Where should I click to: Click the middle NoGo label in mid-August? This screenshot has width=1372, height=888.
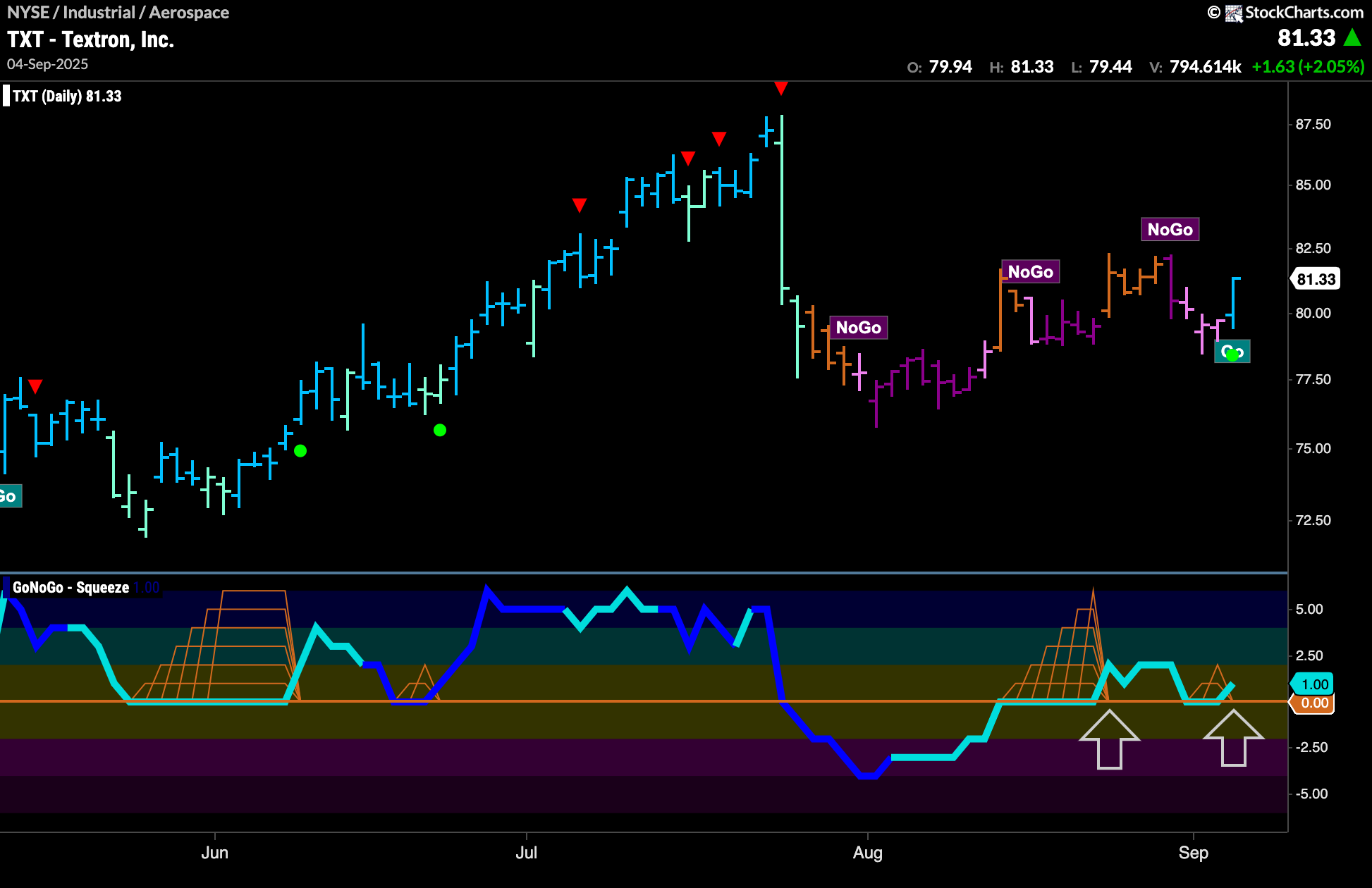[x=1030, y=272]
